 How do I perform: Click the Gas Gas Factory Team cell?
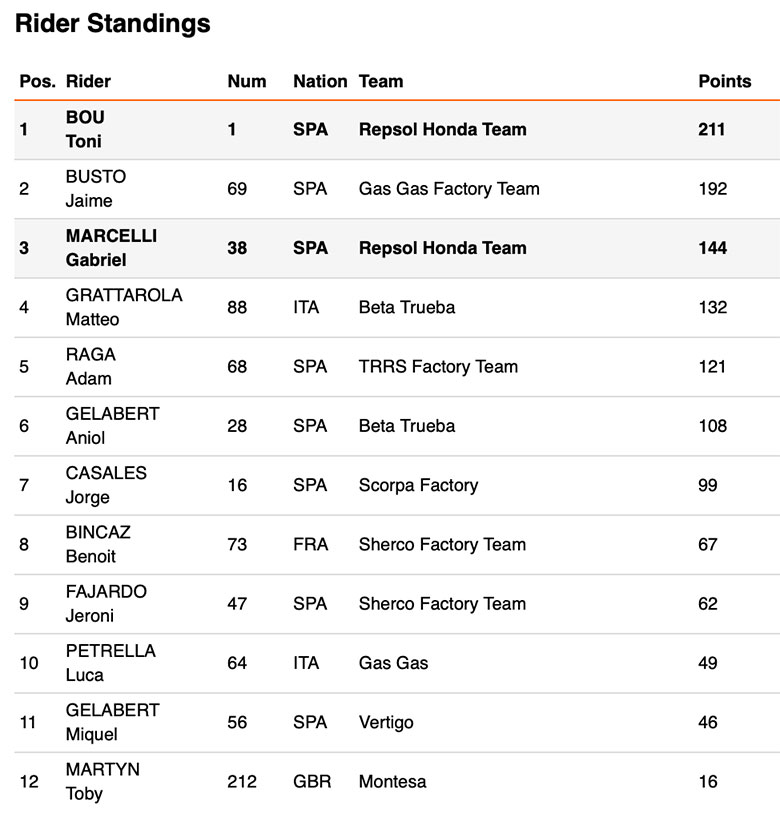click(x=448, y=189)
